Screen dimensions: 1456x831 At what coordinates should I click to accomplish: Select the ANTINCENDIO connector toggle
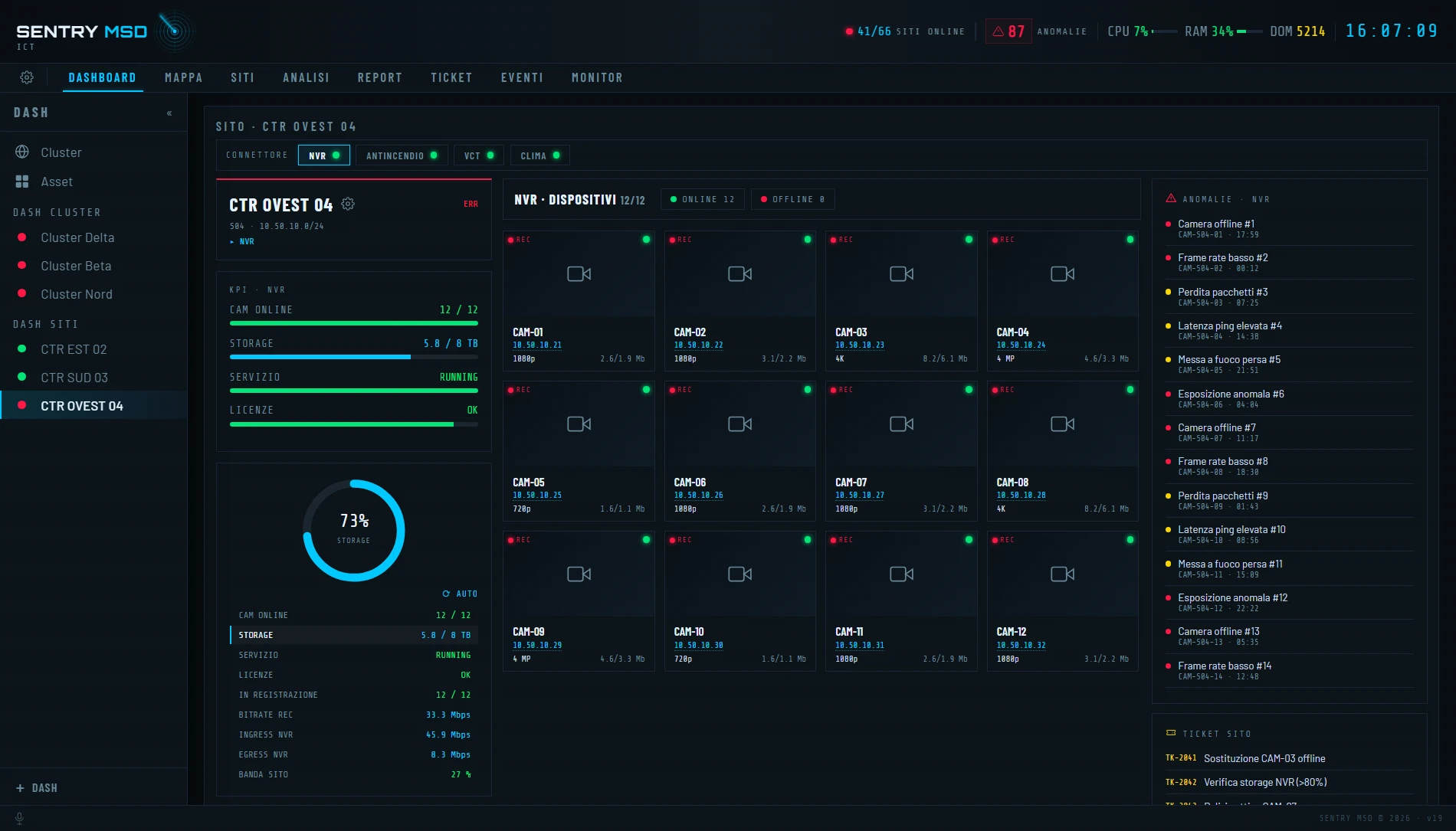(x=402, y=155)
